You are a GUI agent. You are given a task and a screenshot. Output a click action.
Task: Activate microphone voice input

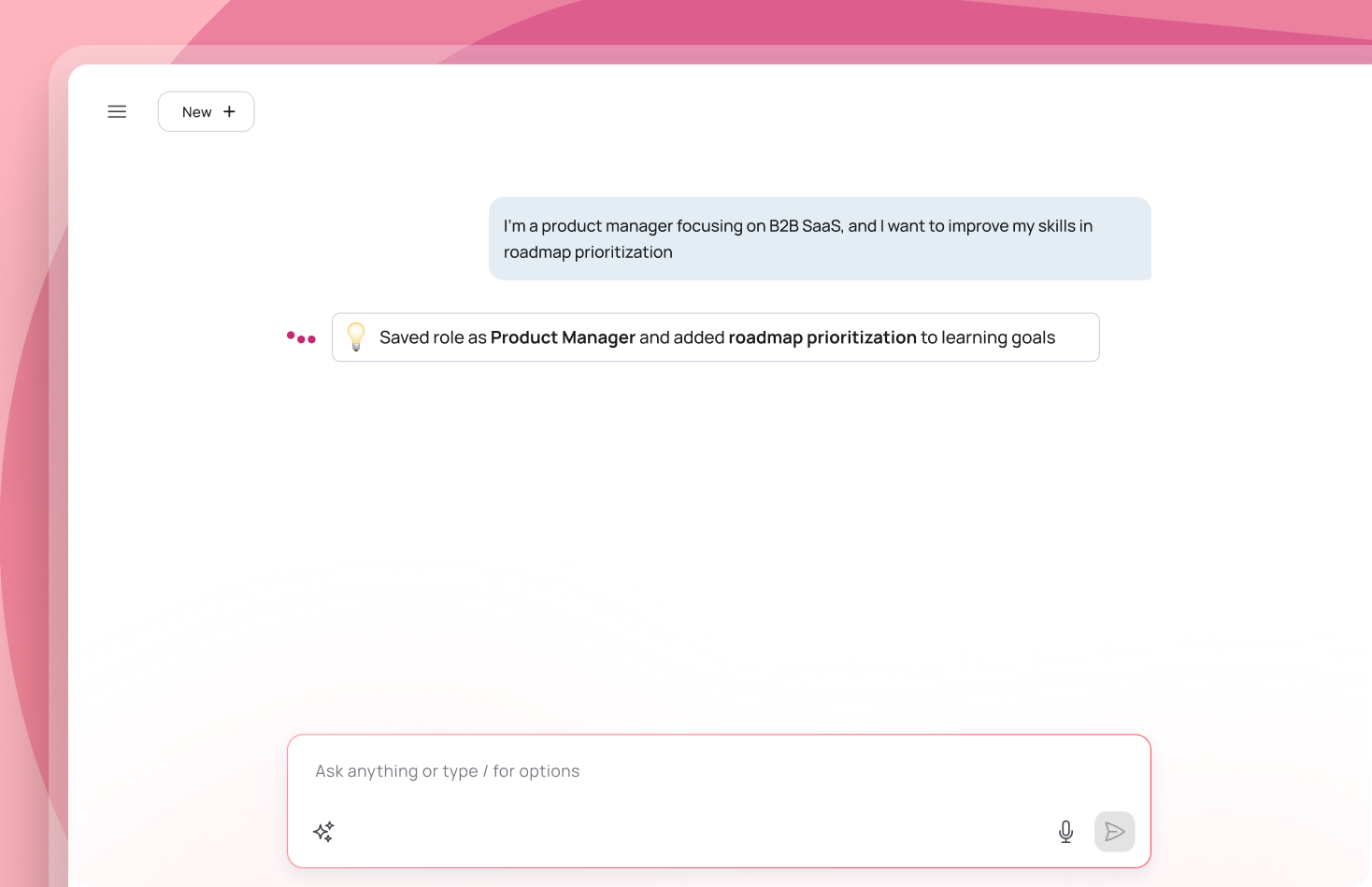(x=1065, y=832)
